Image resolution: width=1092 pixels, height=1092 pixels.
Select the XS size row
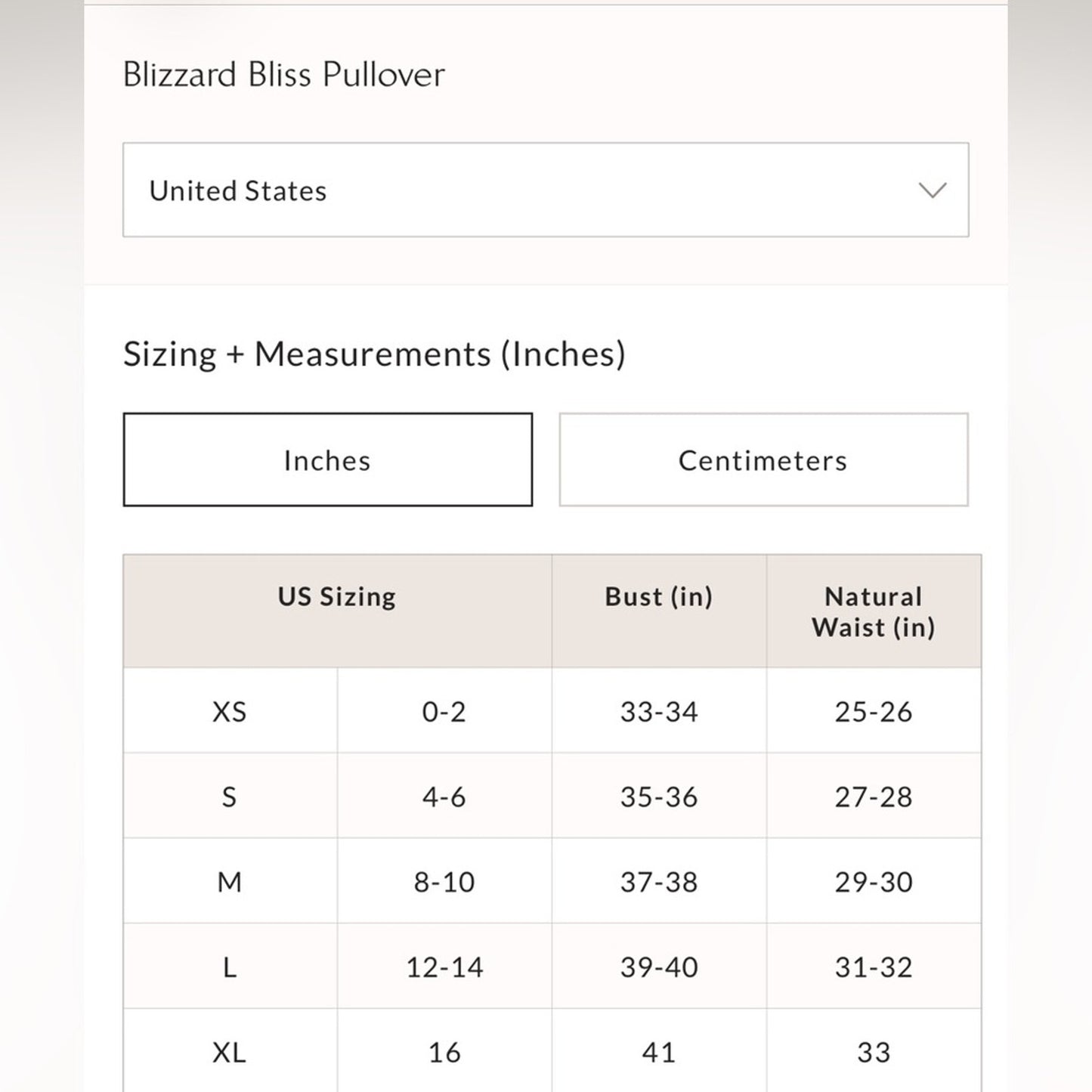pyautogui.click(x=229, y=711)
